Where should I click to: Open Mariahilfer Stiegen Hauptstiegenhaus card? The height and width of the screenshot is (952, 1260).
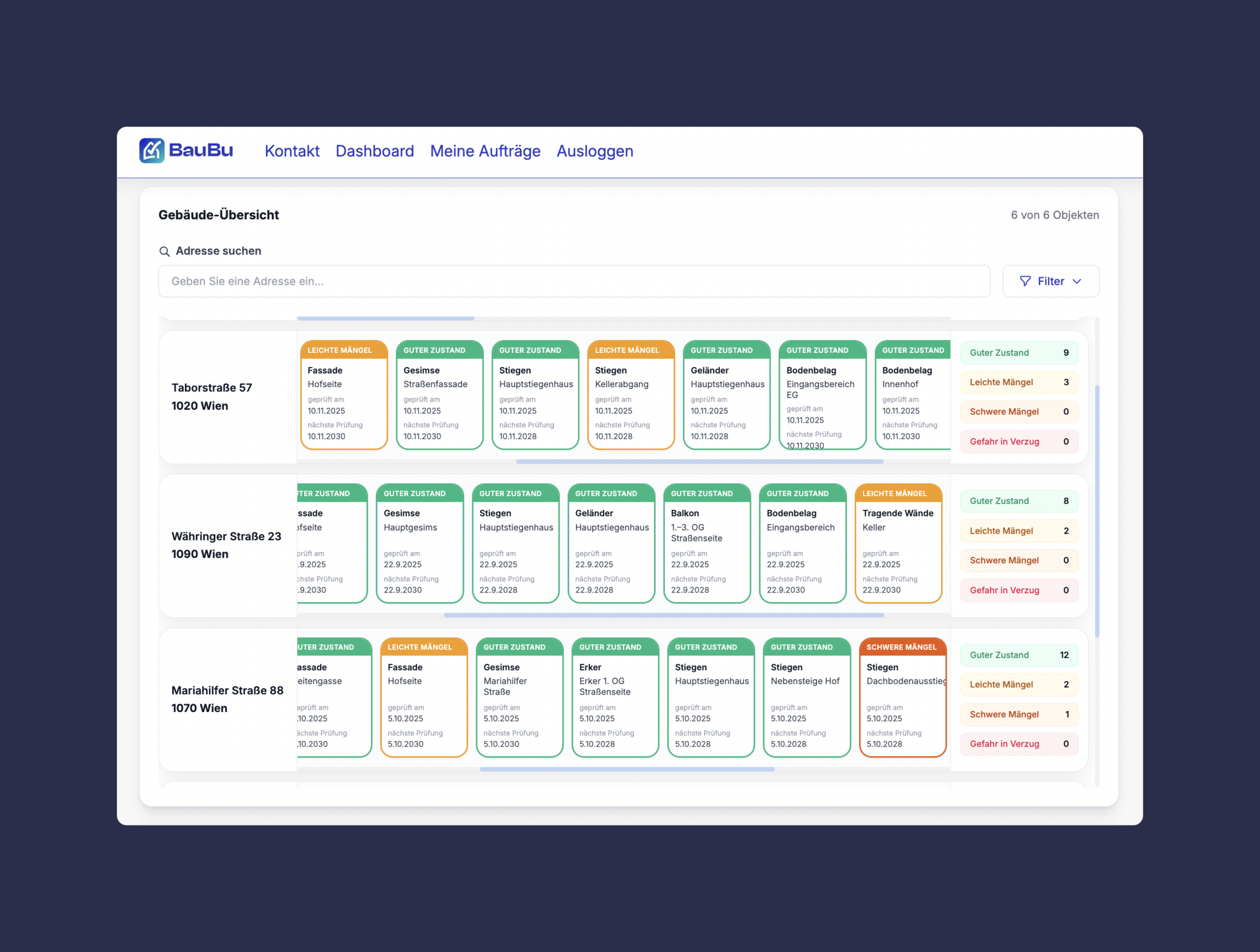711,697
